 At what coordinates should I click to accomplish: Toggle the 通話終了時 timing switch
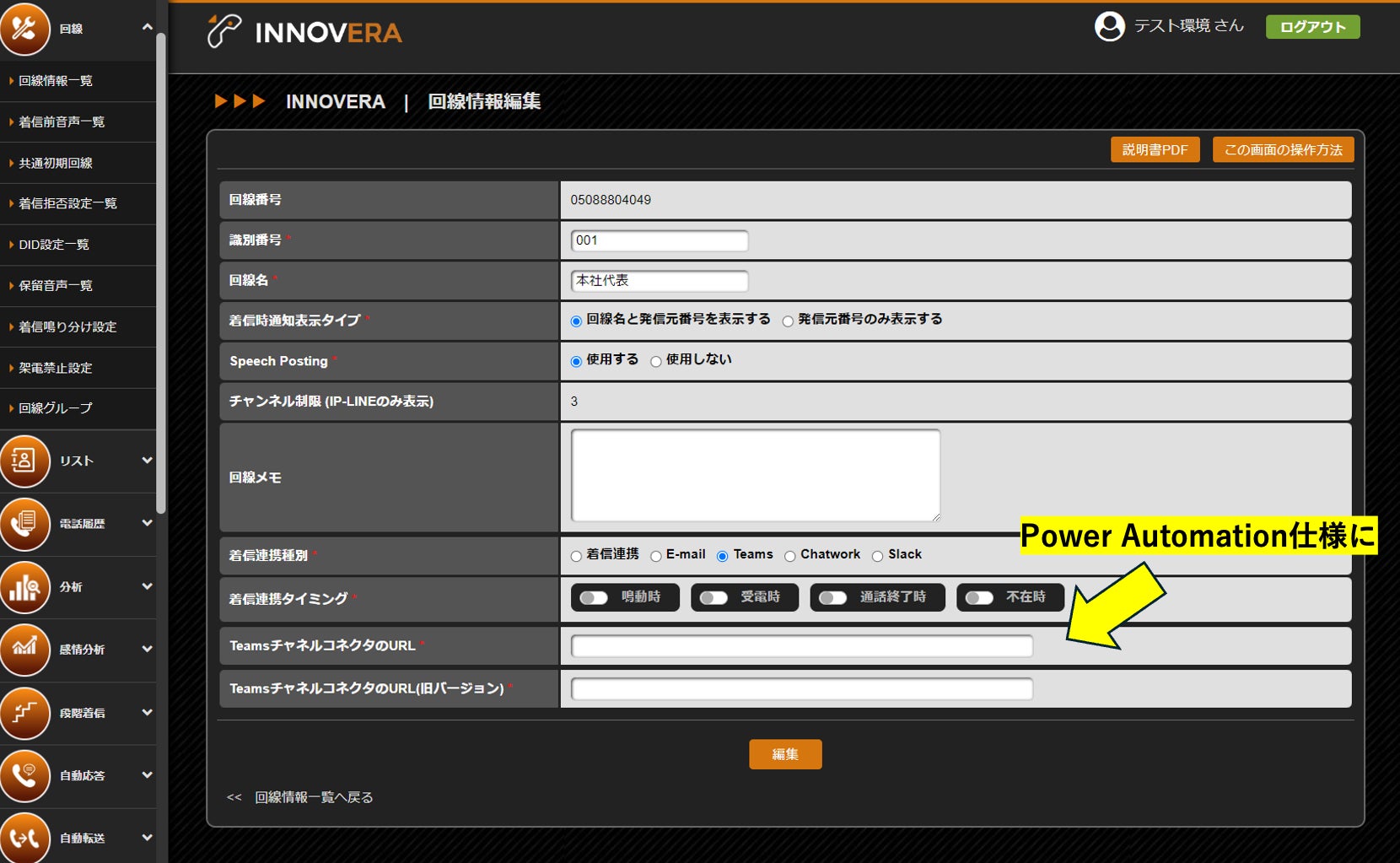coord(833,597)
